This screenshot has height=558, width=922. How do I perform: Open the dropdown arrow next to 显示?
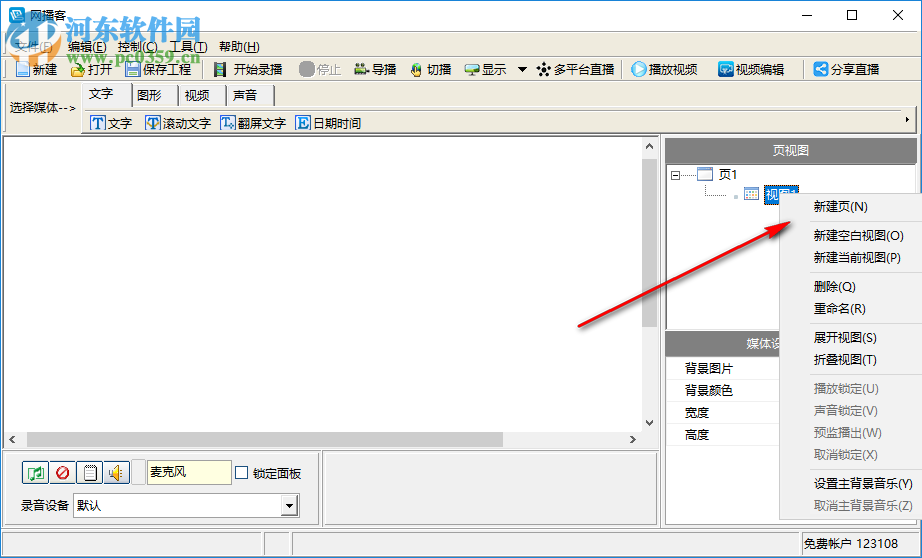click(x=522, y=69)
